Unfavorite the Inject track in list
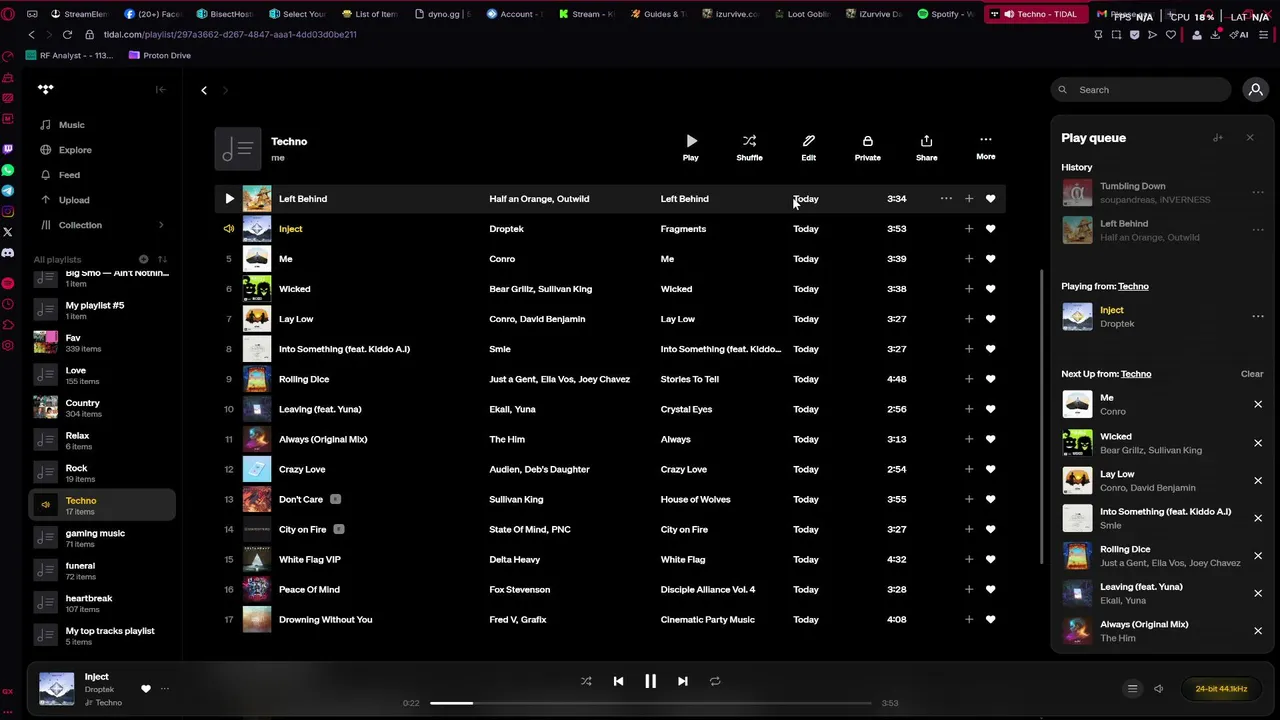Screen dimensions: 1280x720 click(990, 229)
